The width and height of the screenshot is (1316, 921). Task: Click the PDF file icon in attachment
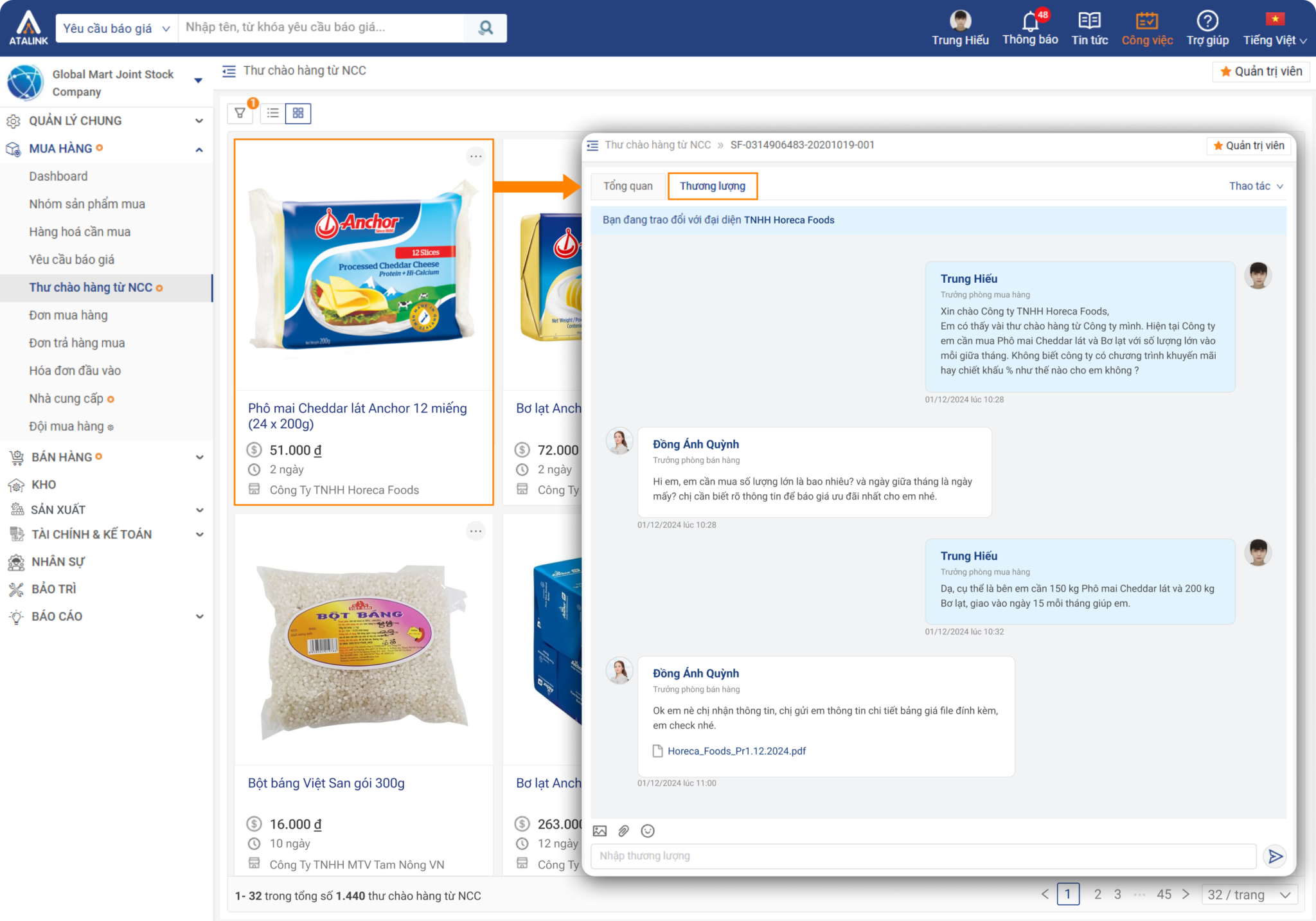click(x=657, y=751)
